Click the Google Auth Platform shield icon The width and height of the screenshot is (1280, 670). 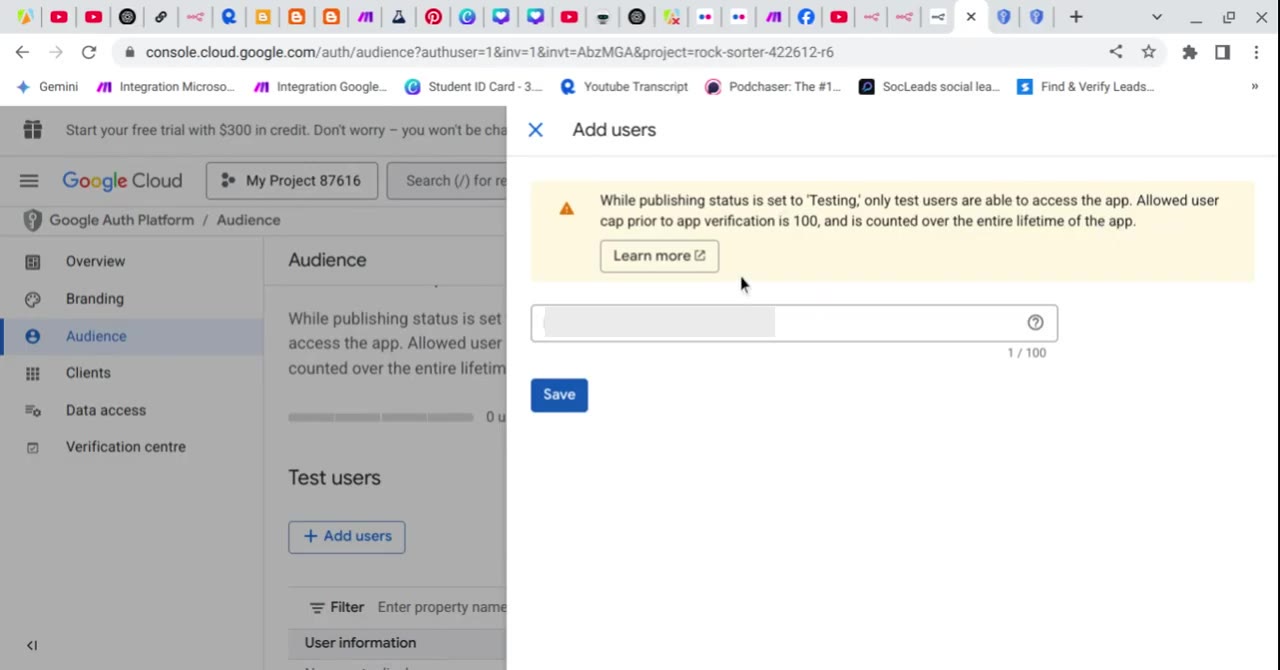tap(32, 220)
